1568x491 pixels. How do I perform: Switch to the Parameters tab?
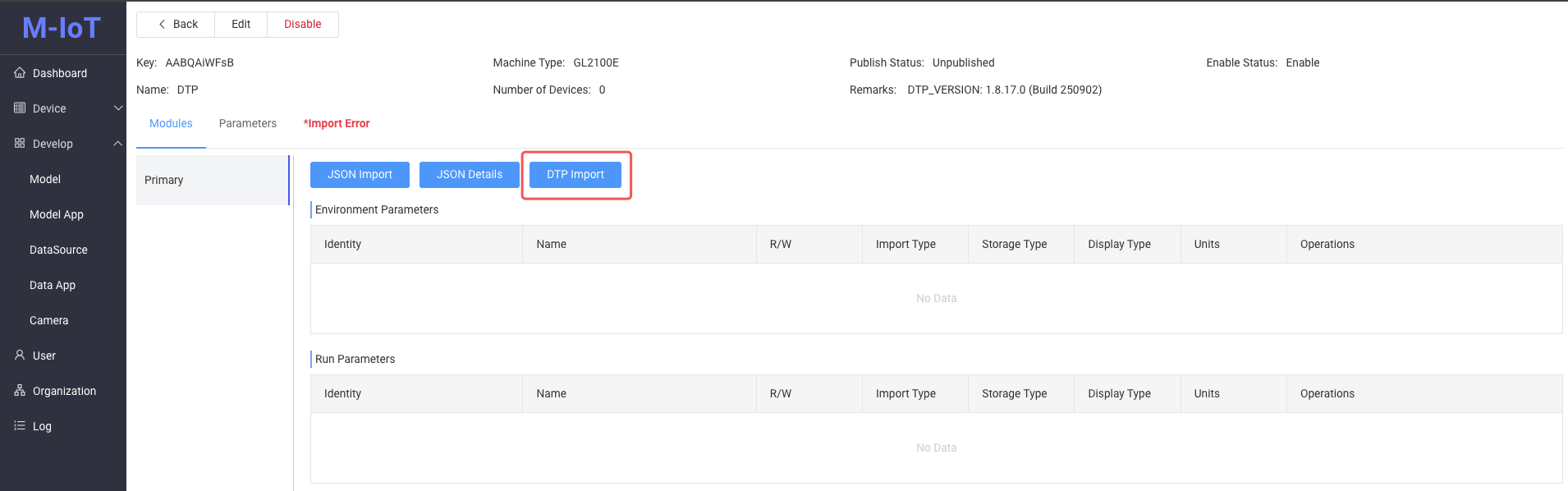[247, 124]
